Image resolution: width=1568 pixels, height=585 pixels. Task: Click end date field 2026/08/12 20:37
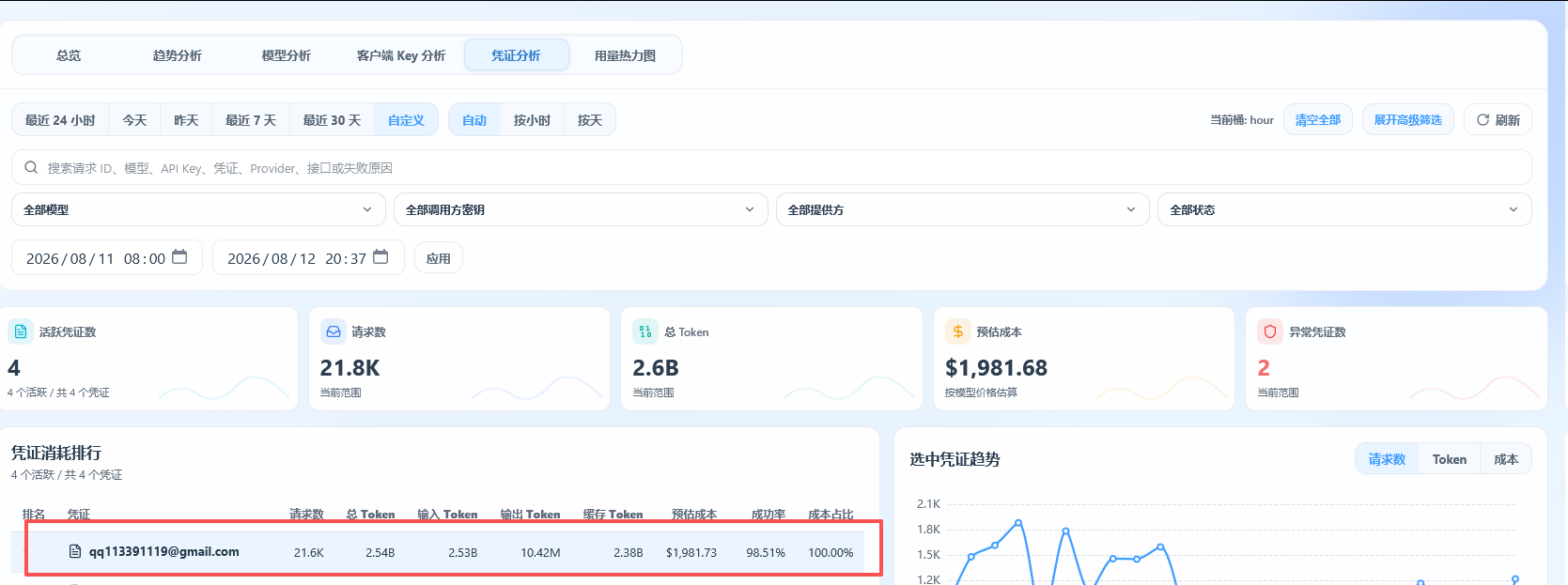[x=308, y=257]
